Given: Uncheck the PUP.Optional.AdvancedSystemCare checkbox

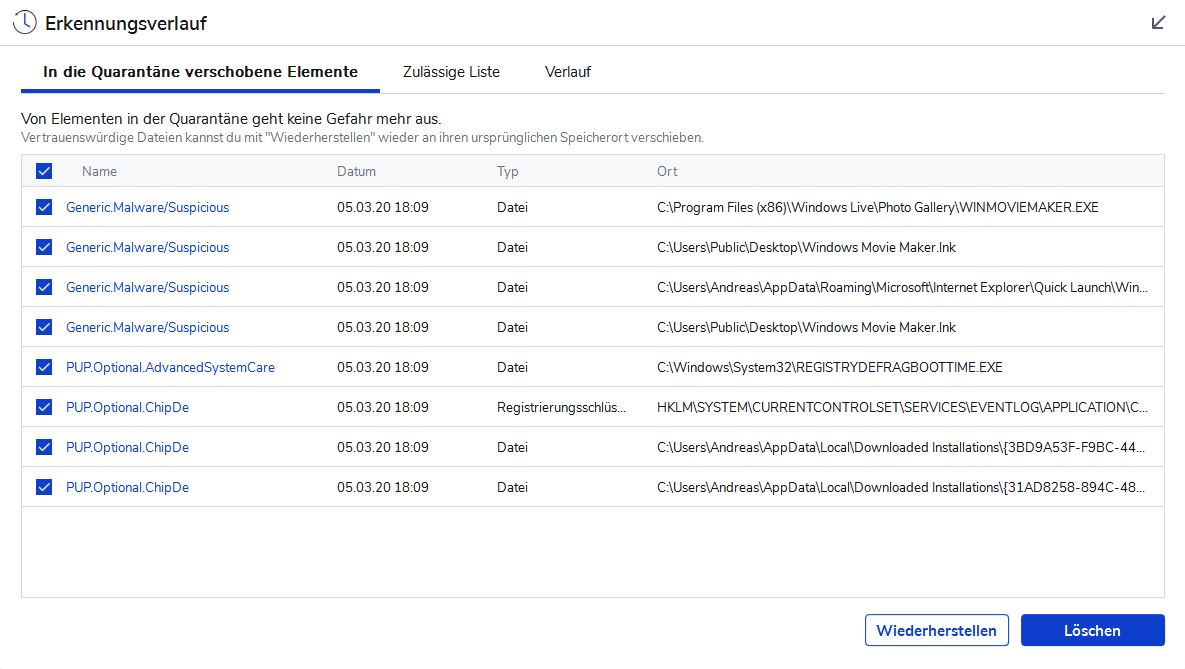Looking at the screenshot, I should click(x=44, y=367).
